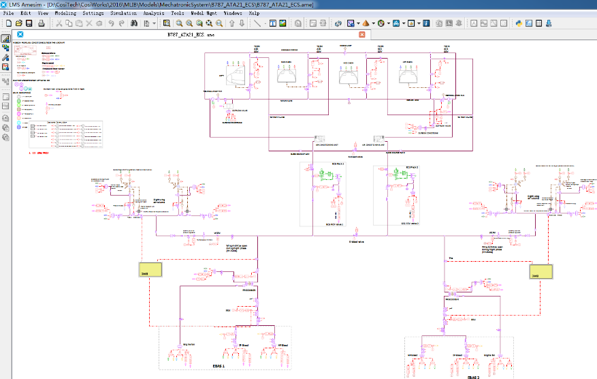The height and width of the screenshot is (379, 597).
Task: Open the Modeling menu
Action: coord(65,13)
